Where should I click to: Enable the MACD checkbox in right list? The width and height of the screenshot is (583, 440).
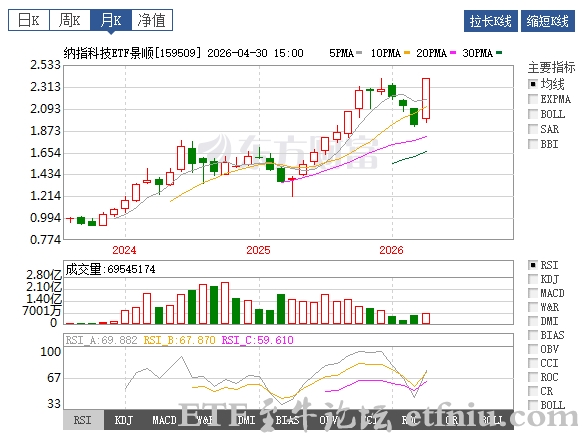tap(533, 293)
